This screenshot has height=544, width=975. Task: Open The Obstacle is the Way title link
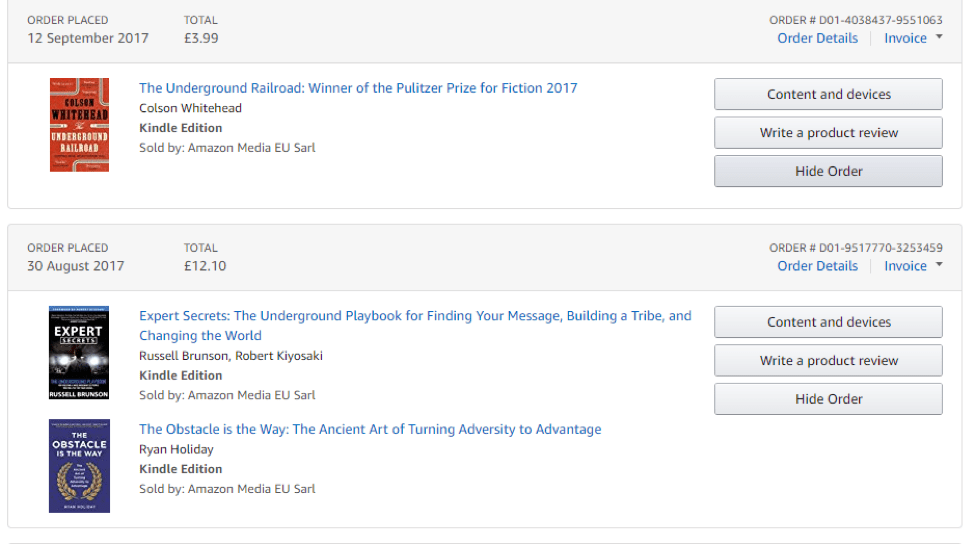(x=370, y=429)
